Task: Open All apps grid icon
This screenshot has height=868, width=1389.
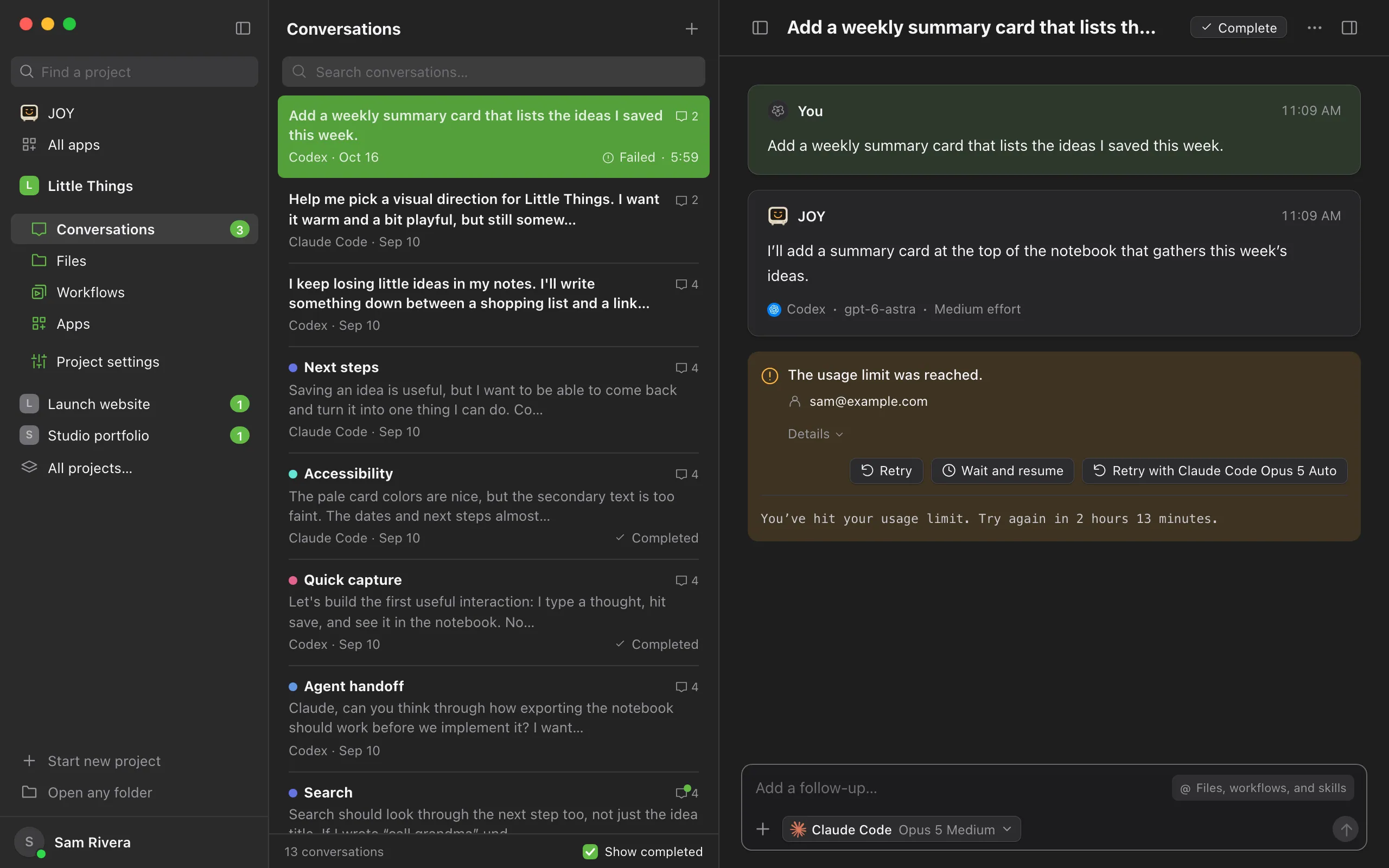Action: [x=29, y=145]
